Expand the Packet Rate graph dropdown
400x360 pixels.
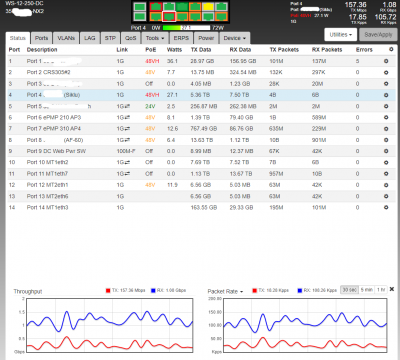pos(225,291)
